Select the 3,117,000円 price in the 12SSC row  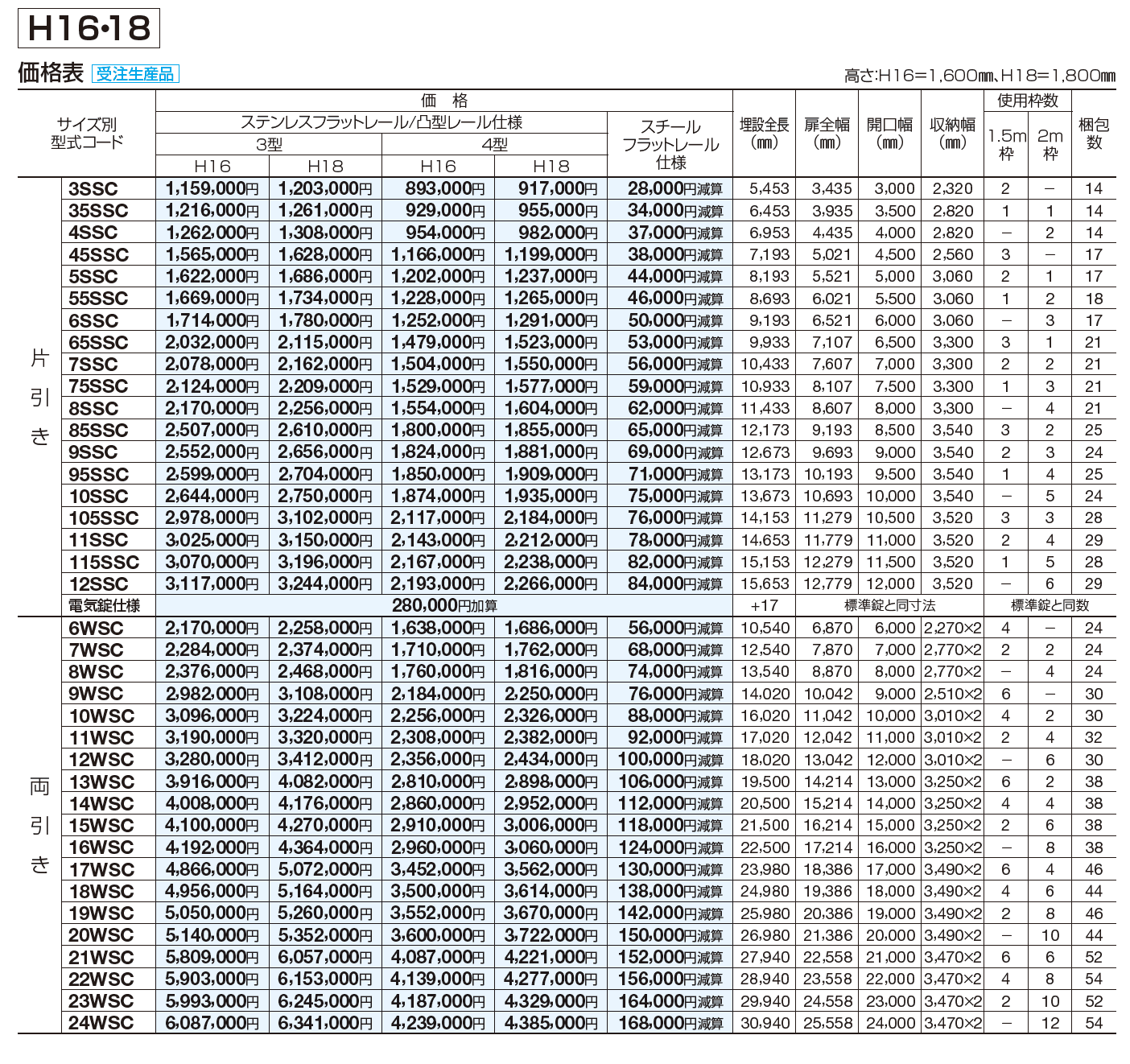coord(212,584)
